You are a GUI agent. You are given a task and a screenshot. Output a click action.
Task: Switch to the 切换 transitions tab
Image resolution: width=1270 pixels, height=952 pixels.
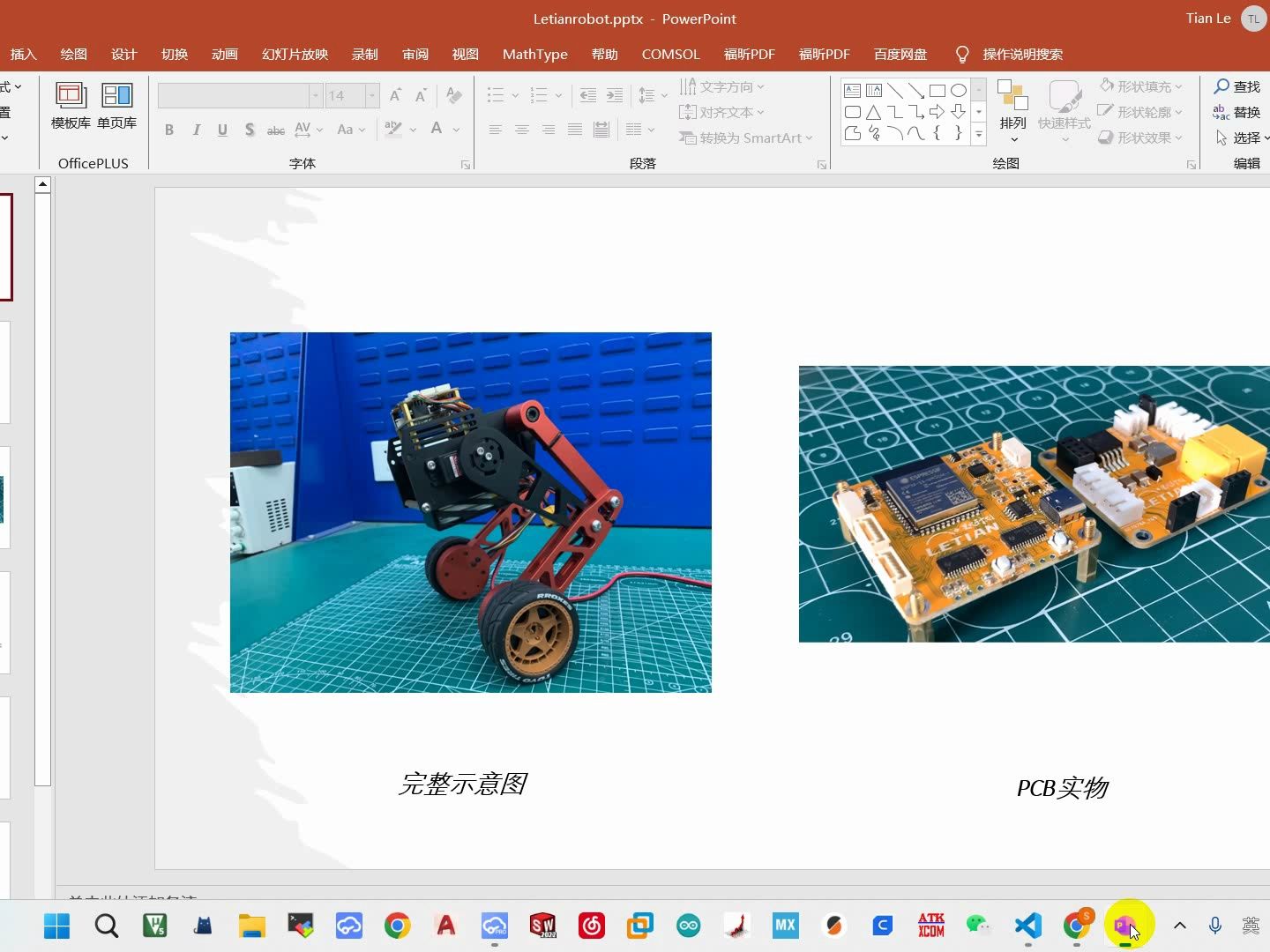pyautogui.click(x=175, y=54)
